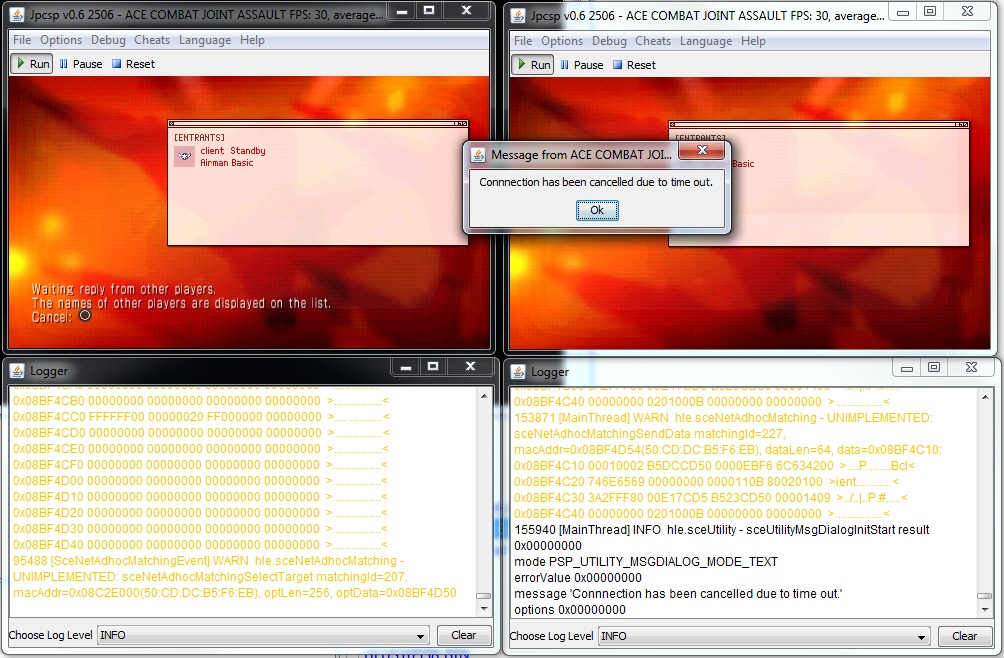Pause emulation in left Jpcsp window

[81, 64]
